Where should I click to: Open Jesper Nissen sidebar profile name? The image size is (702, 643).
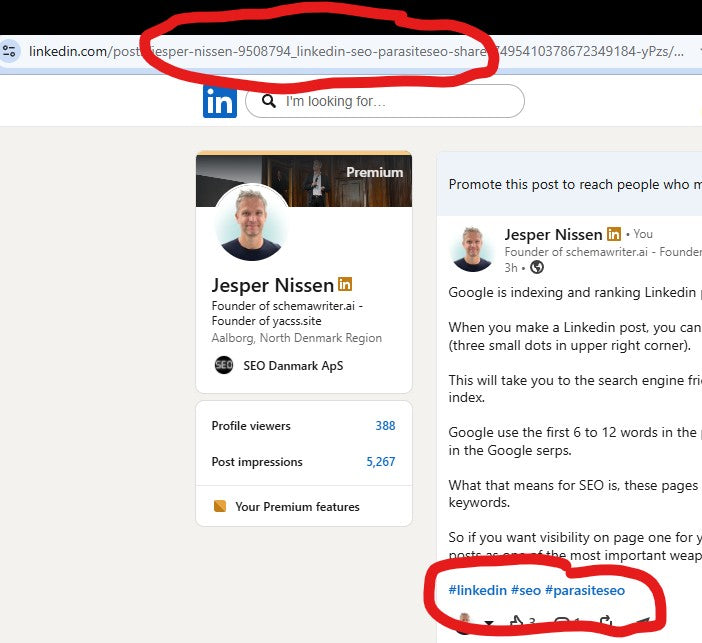coord(273,285)
